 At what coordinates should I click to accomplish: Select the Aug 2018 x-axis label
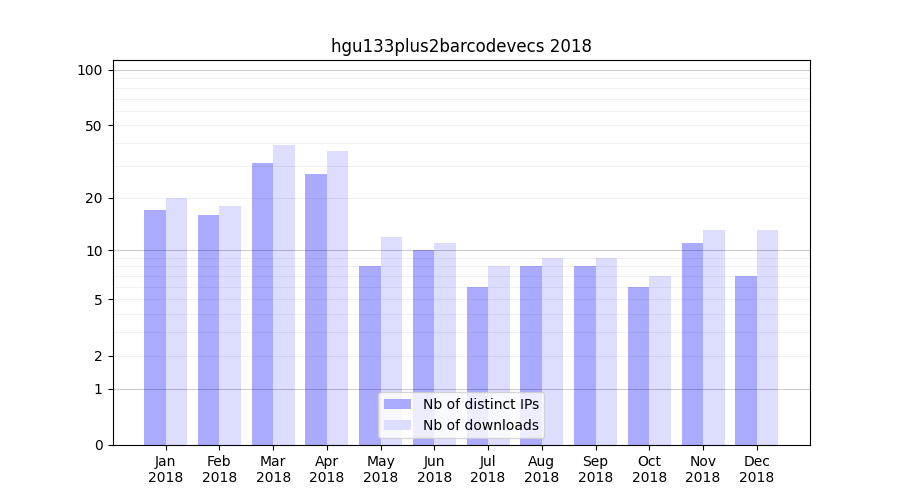(541, 469)
